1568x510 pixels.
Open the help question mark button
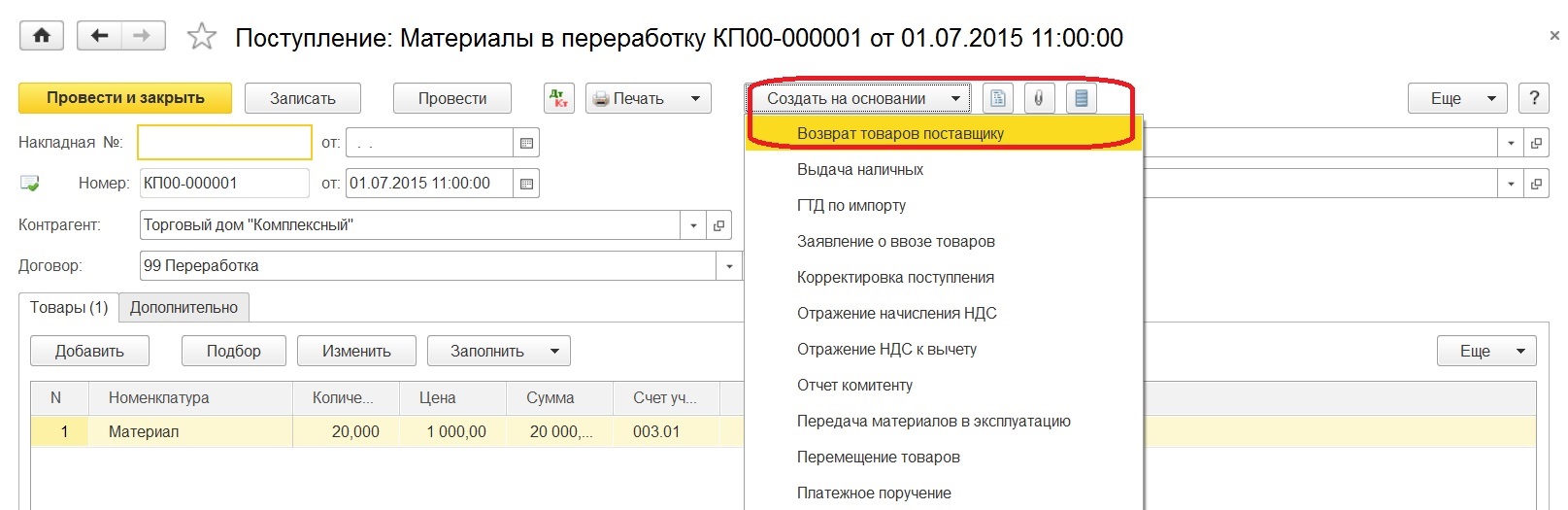click(1533, 98)
